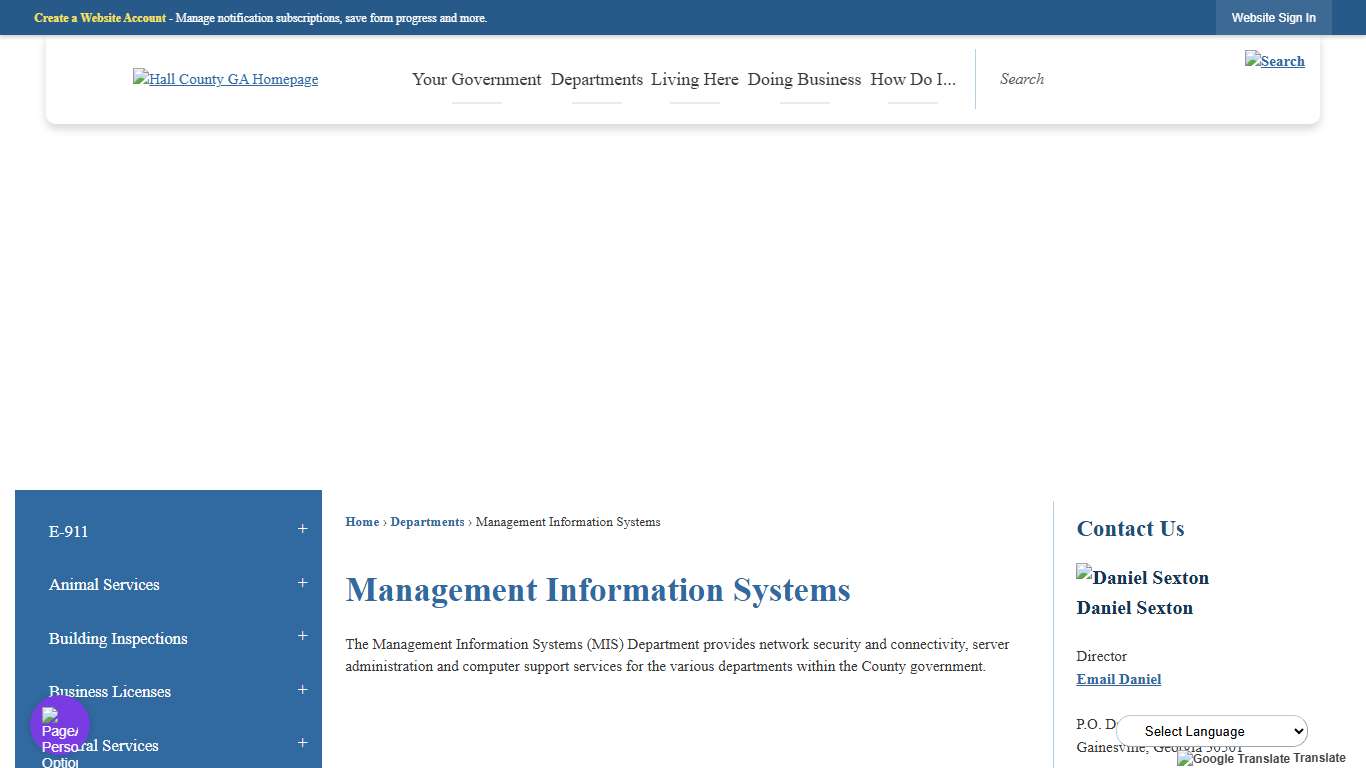Click the Search magnifying glass icon
Screen dimensions: 1366x768
tap(1275, 61)
